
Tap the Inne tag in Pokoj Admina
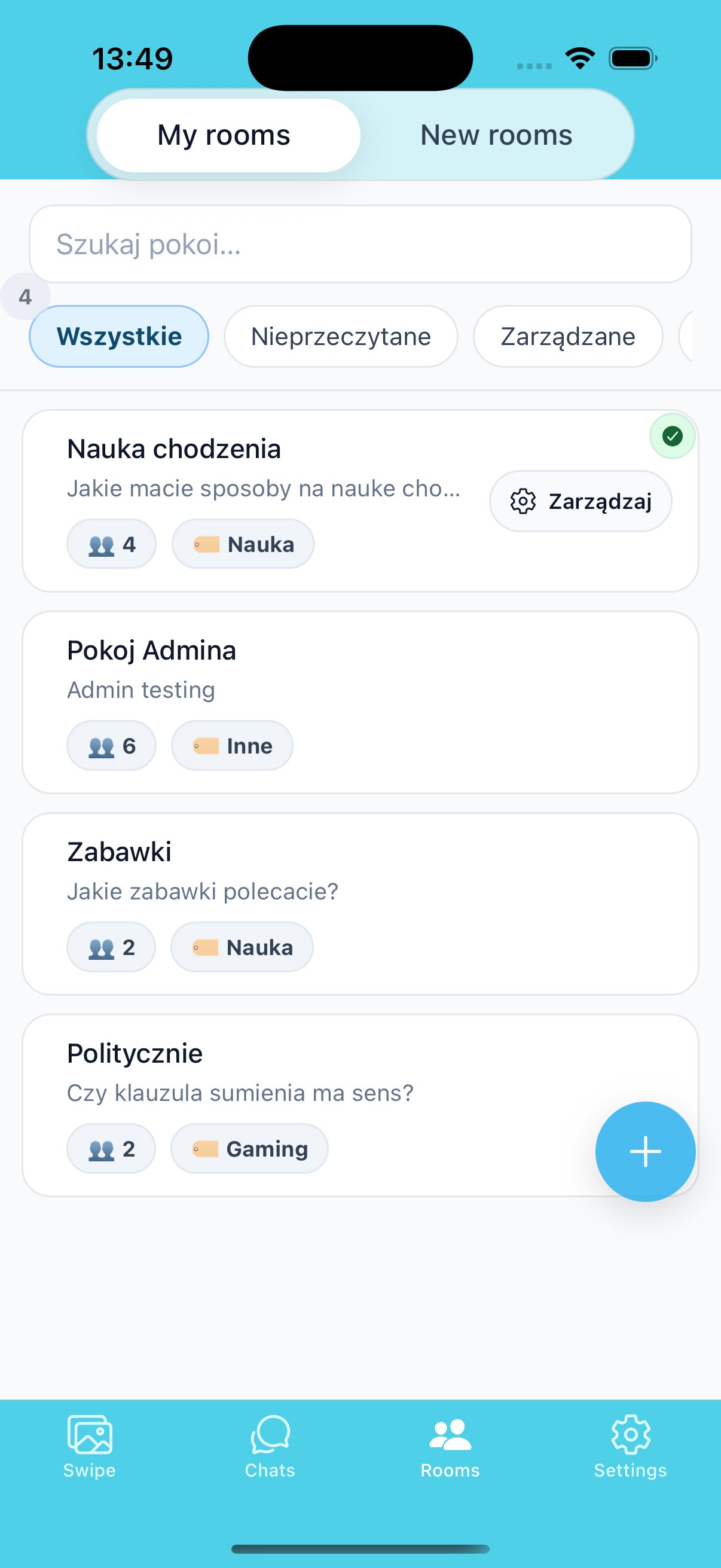coord(232,746)
